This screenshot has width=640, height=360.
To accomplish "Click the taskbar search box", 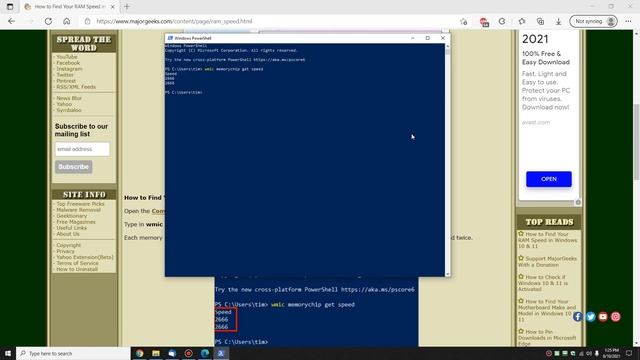I will (73, 353).
